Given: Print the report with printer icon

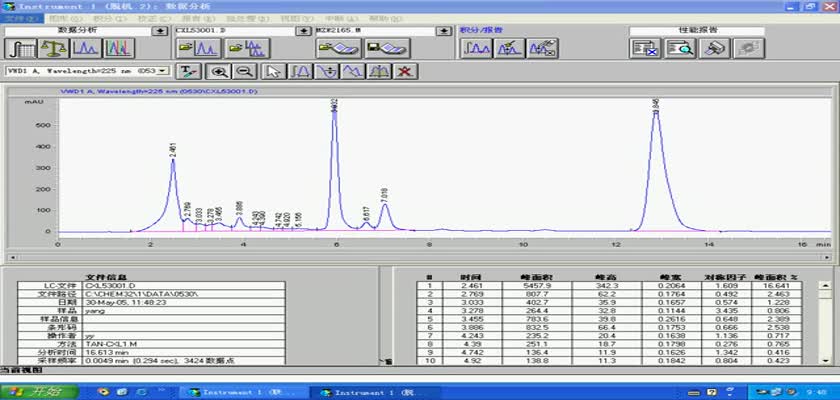Looking at the screenshot, I should [715, 49].
